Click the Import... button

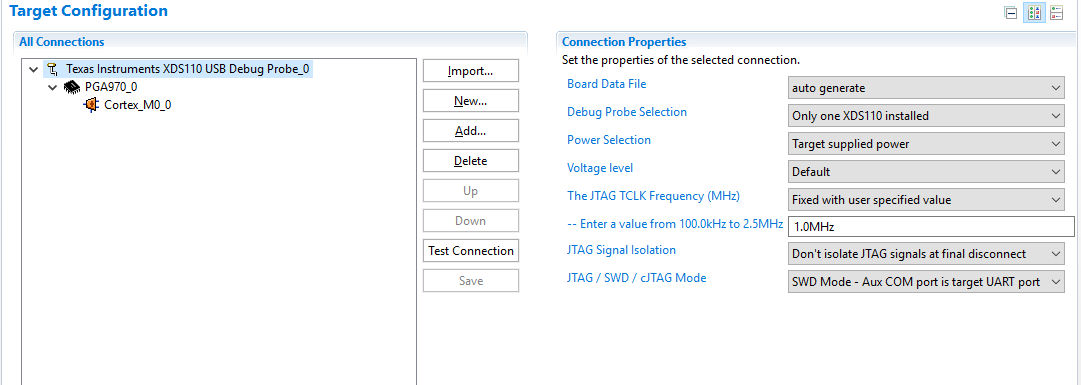(471, 71)
